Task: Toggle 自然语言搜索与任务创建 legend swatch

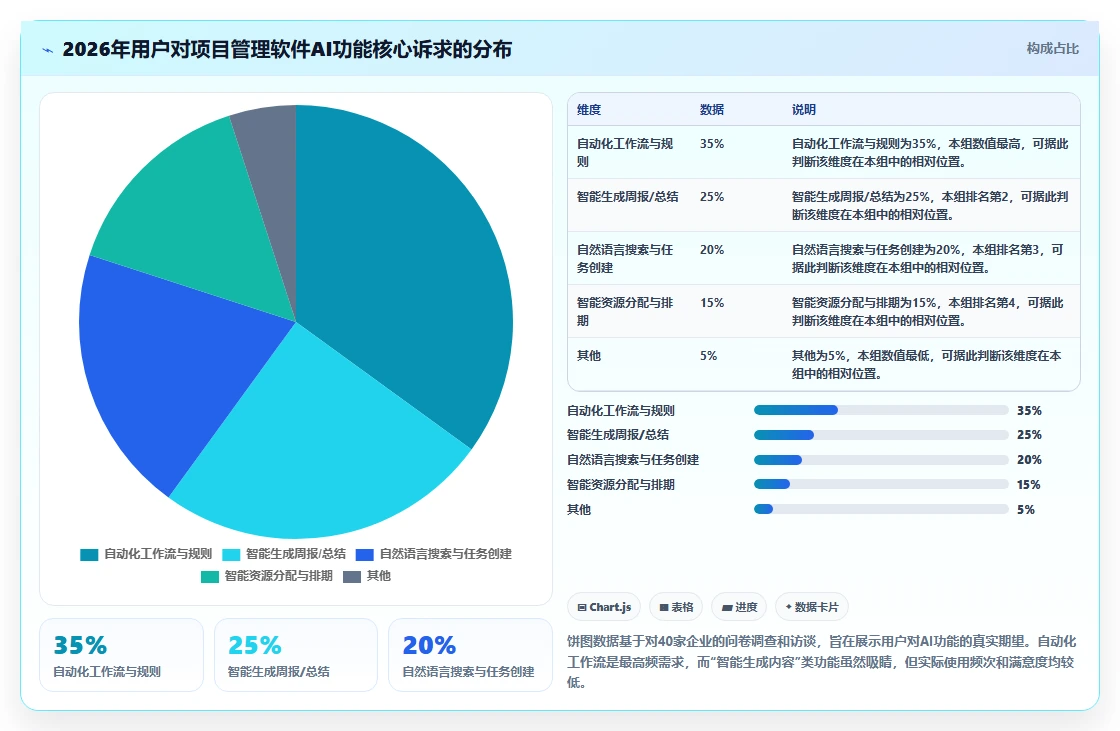Action: 365,555
